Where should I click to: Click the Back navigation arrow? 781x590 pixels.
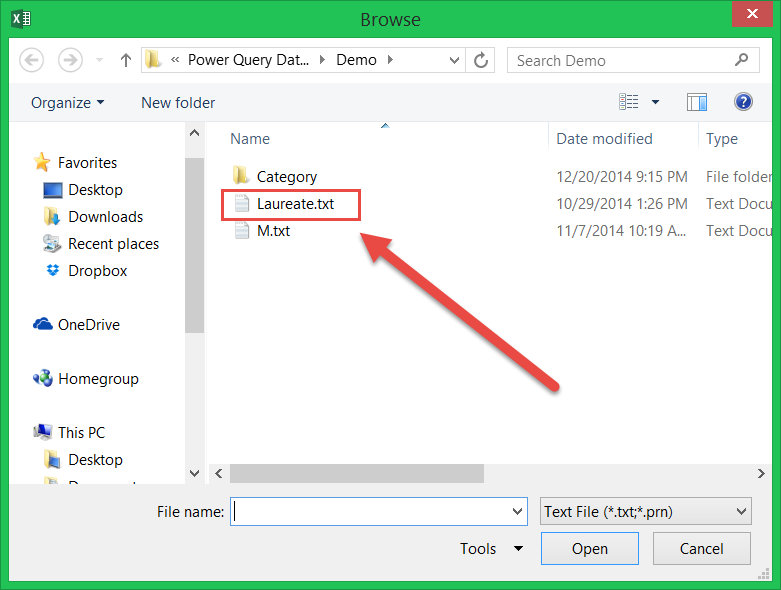[x=32, y=60]
